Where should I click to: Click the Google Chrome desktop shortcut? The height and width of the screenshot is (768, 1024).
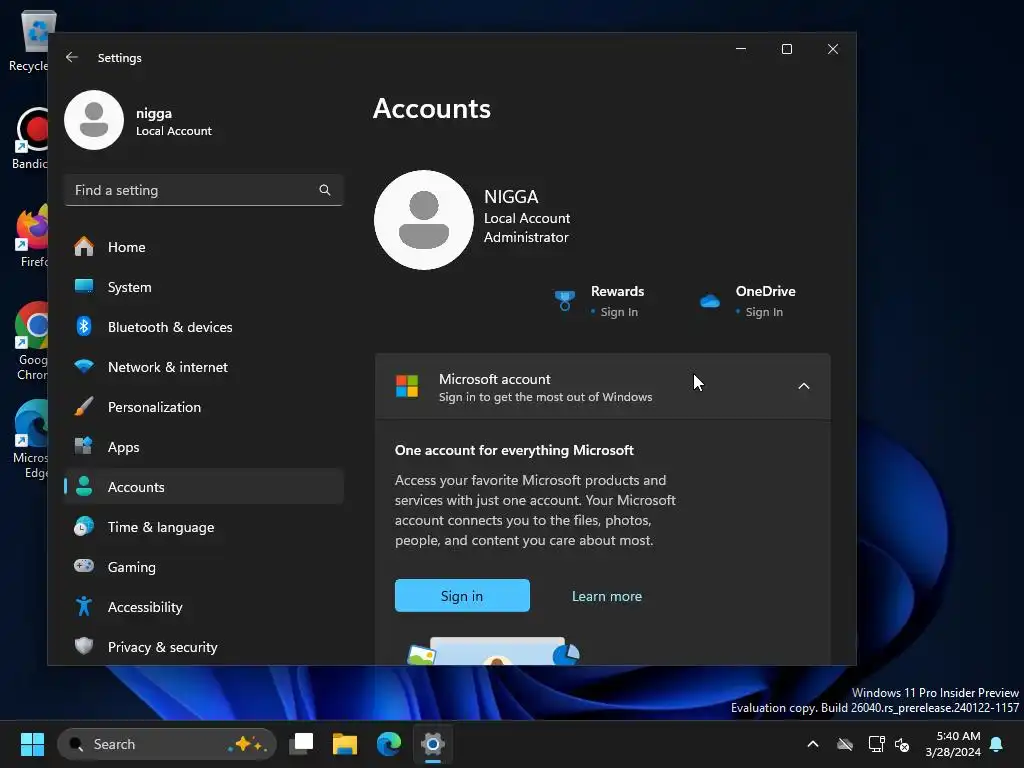[x=29, y=341]
